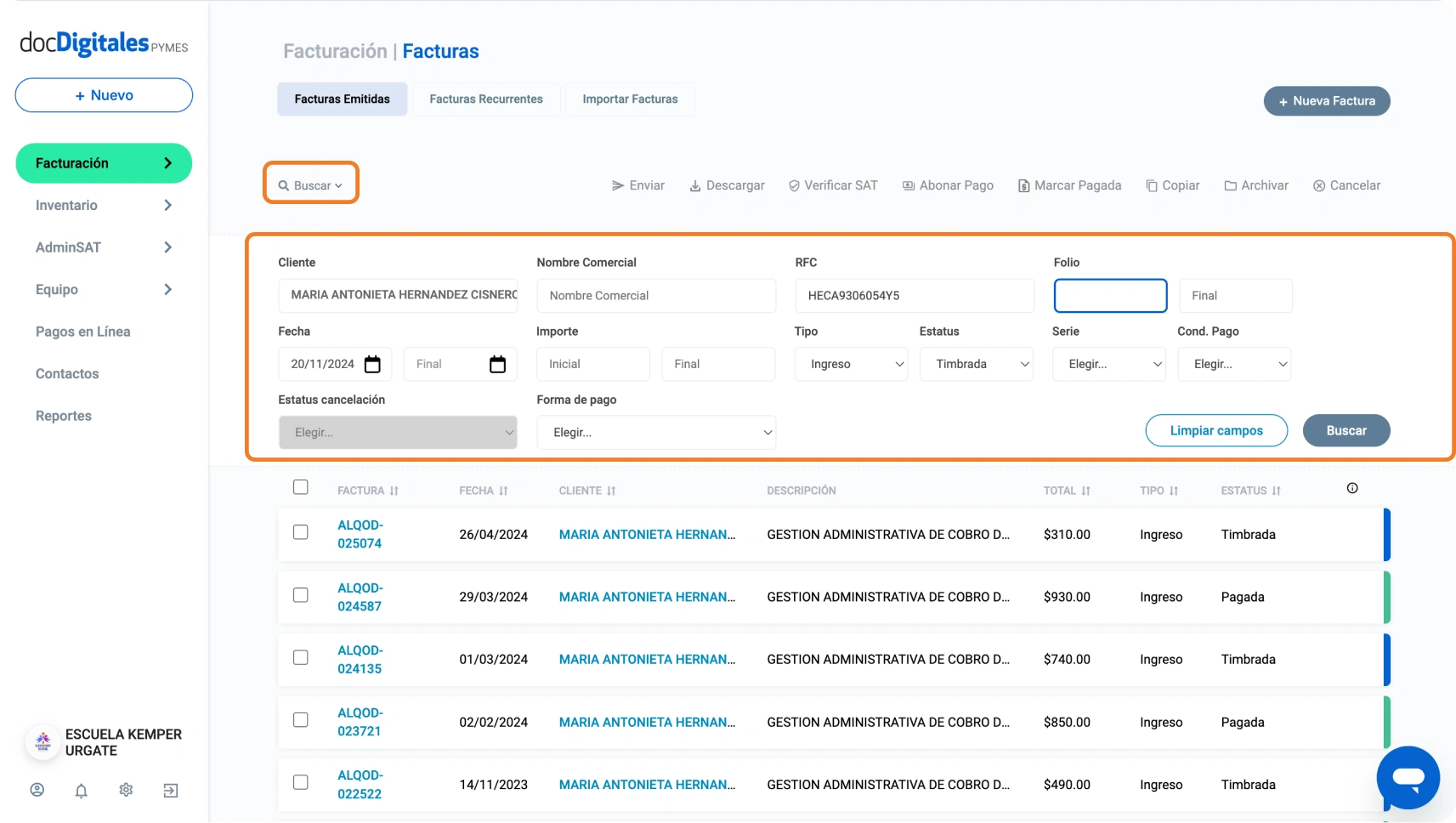Click the Descargar download icon
This screenshot has height=823, width=1456.
(x=695, y=185)
